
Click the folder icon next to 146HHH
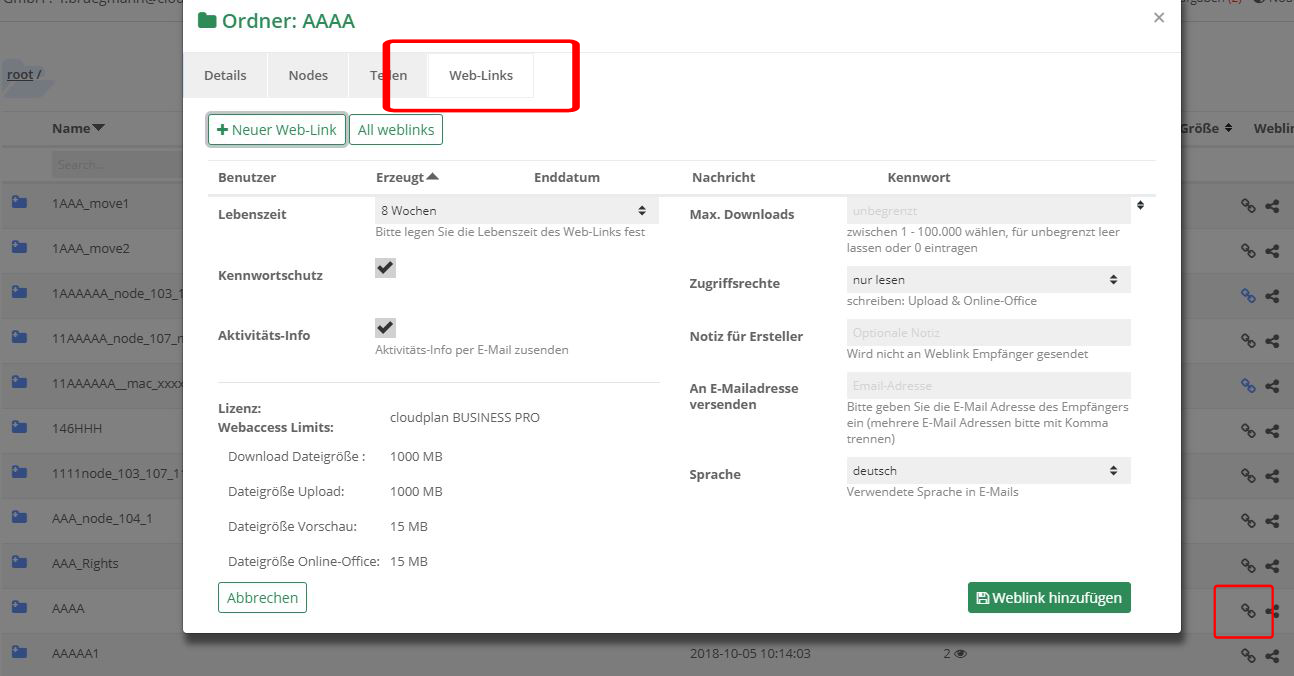(x=16, y=430)
